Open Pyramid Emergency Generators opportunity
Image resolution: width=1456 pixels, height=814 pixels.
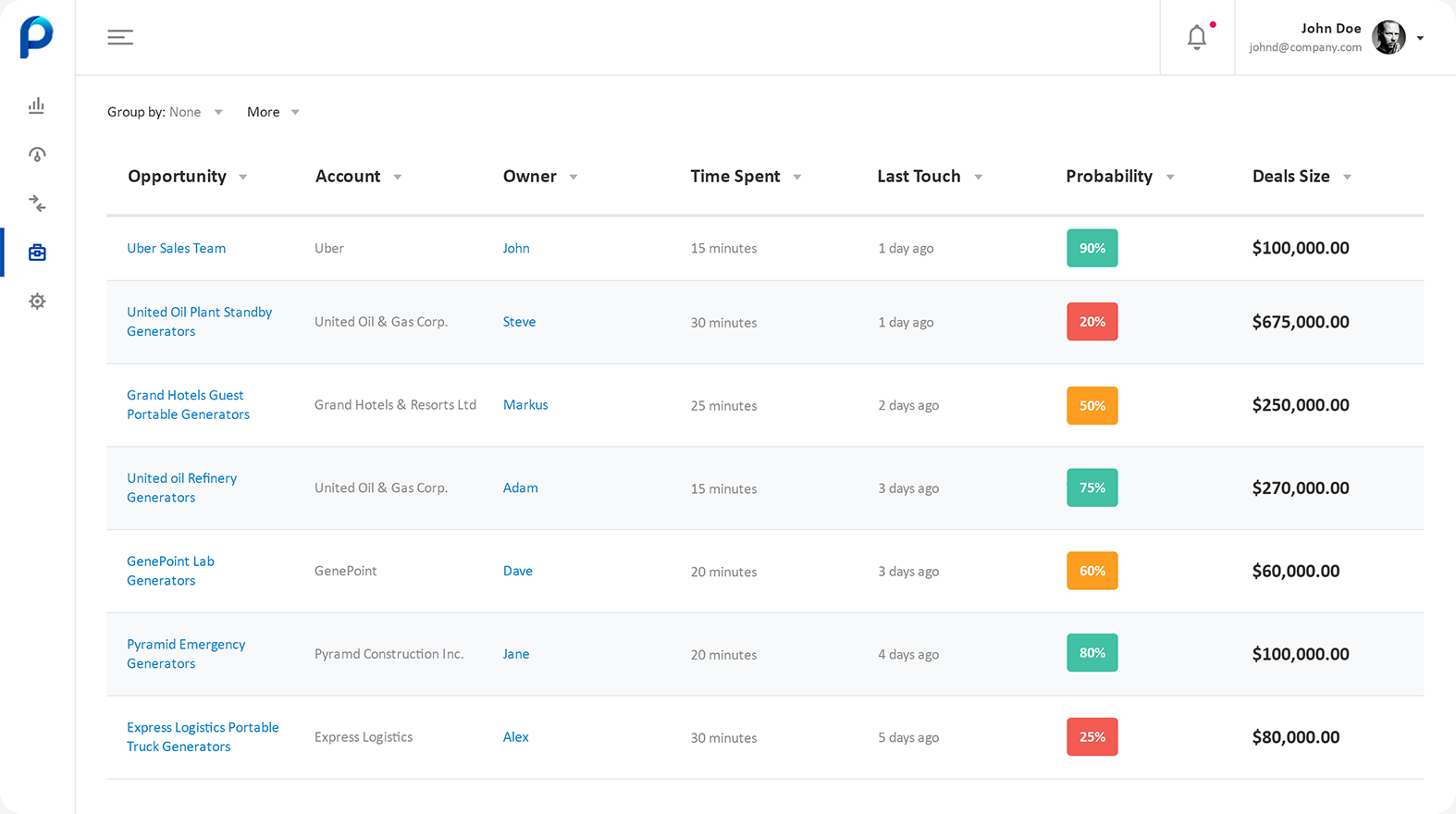point(186,654)
